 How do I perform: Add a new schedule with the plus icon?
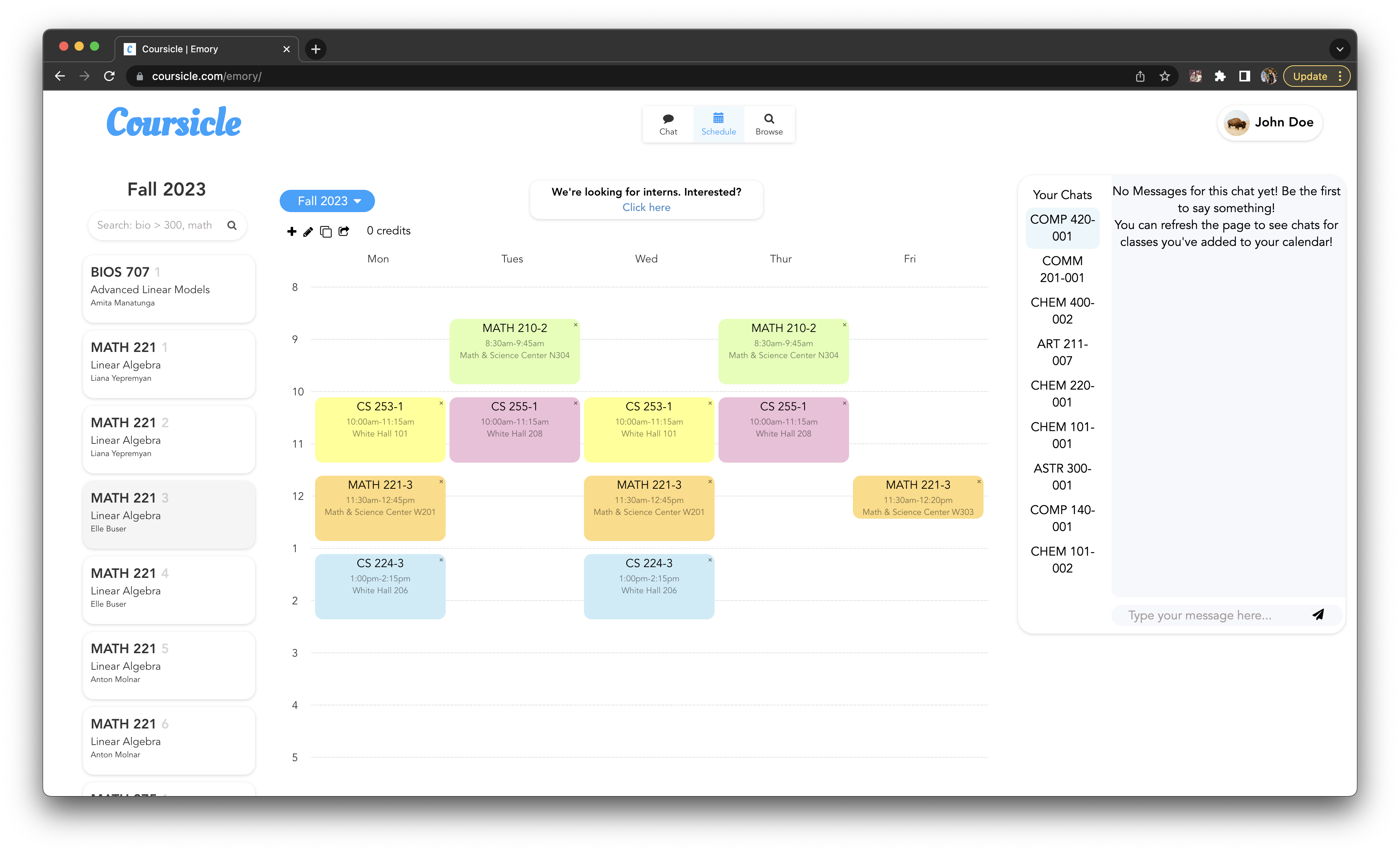point(292,232)
